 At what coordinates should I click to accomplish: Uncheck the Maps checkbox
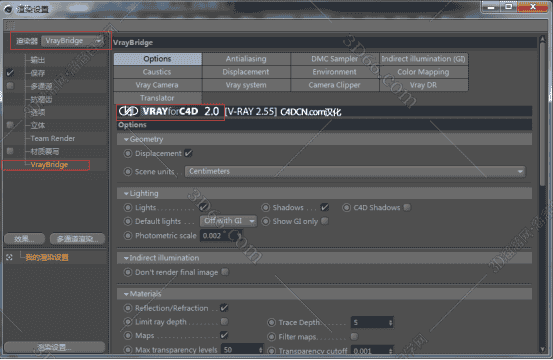point(224,335)
